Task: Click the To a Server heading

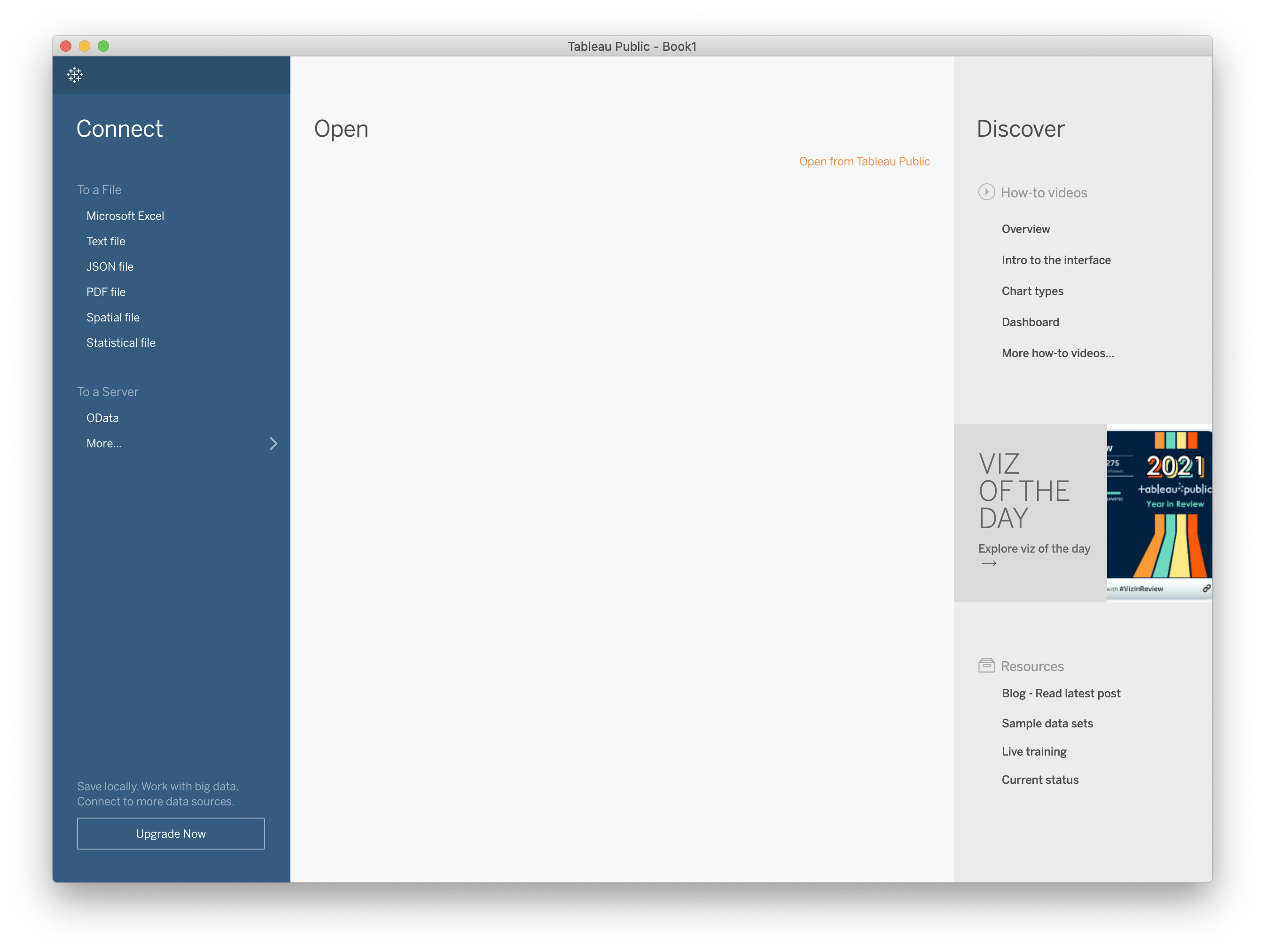Action: (108, 392)
